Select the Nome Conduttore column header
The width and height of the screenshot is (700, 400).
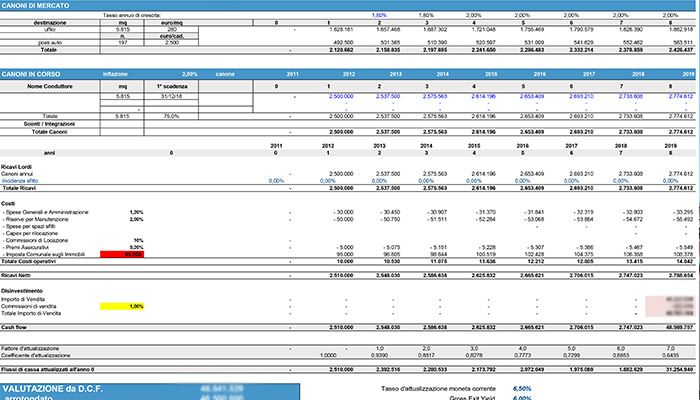pos(50,87)
